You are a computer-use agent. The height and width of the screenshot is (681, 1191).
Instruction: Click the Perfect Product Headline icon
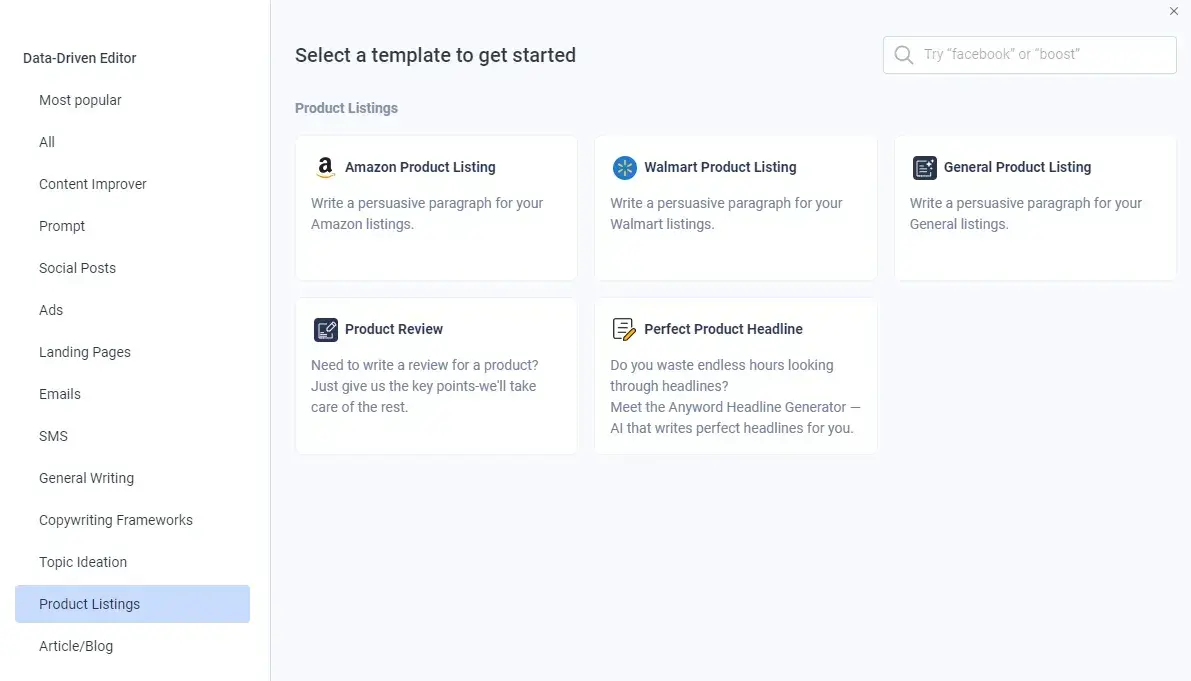pos(624,329)
